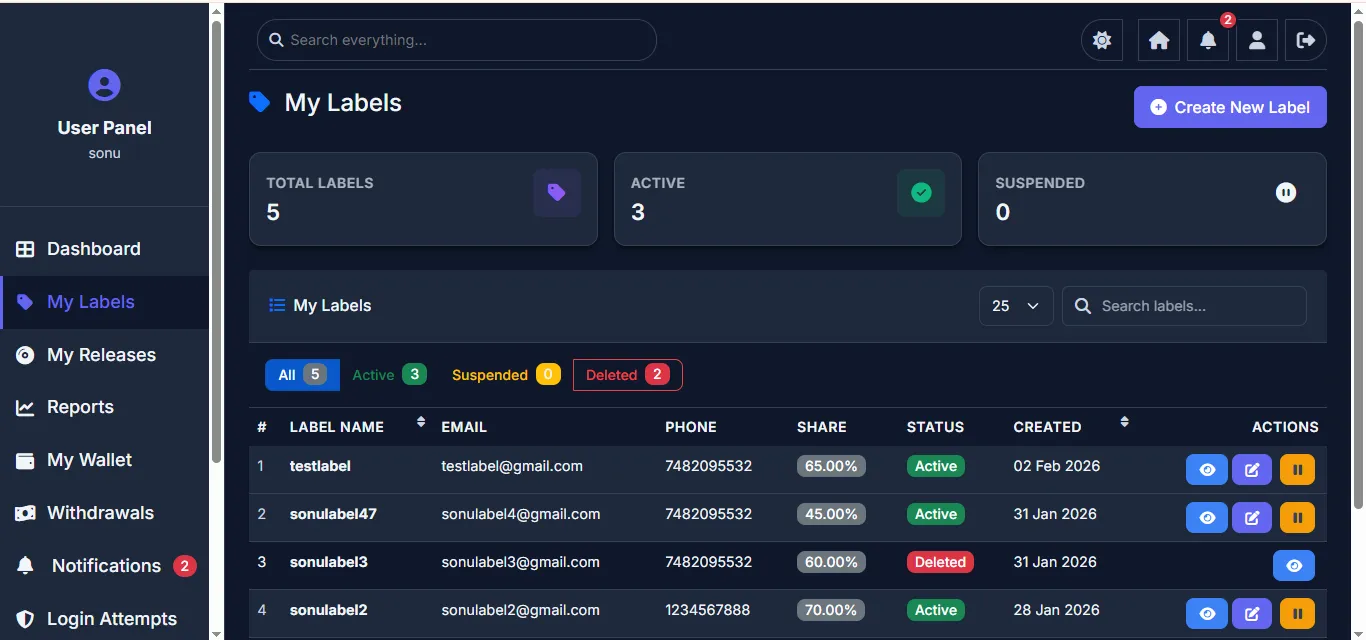Viewport: 1366px width, 640px height.
Task: Click into the Search labels field
Action: click(1184, 306)
